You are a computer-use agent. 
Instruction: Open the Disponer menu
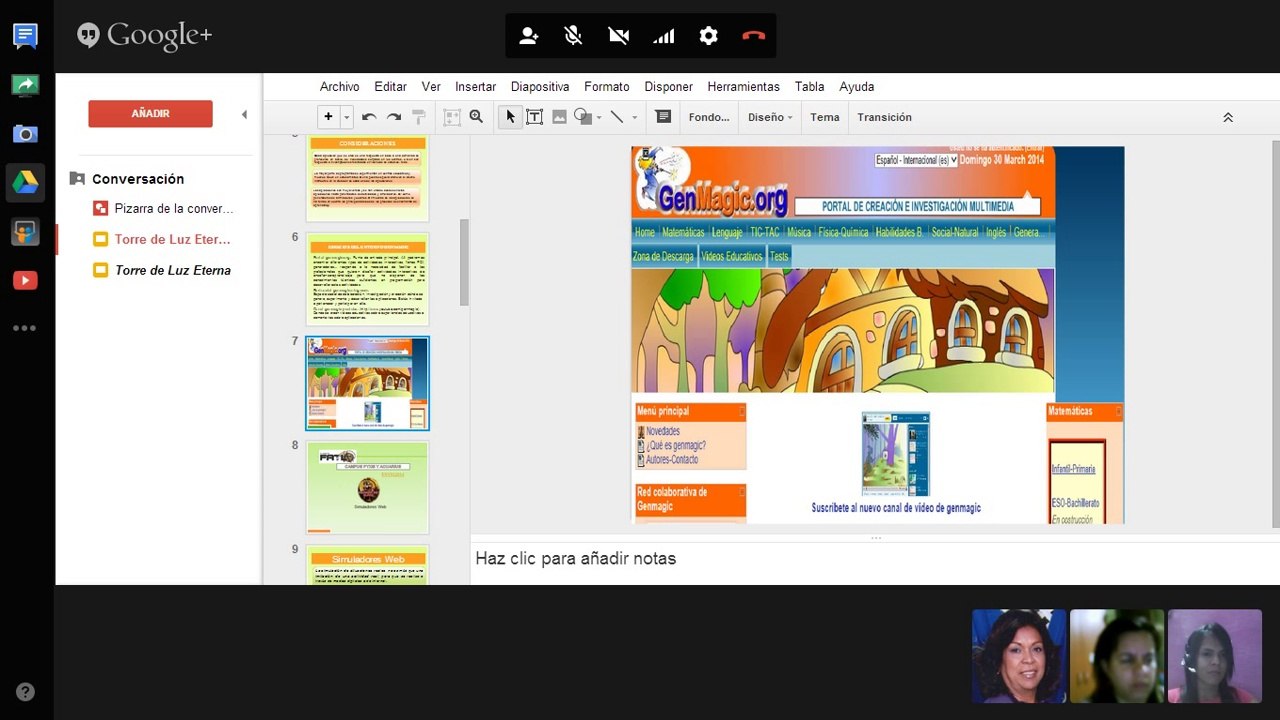[x=669, y=87]
